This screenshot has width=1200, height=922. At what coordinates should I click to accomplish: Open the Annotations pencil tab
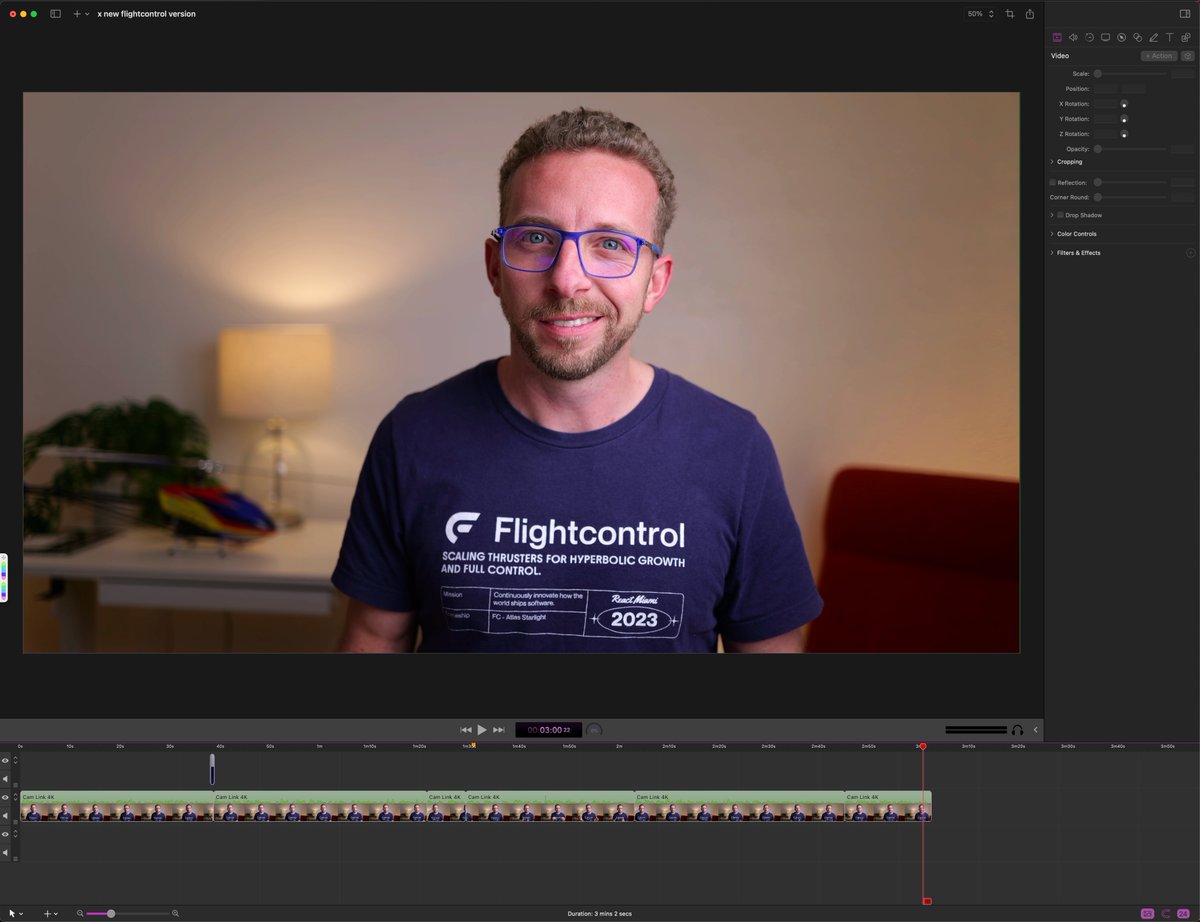pyautogui.click(x=1154, y=37)
